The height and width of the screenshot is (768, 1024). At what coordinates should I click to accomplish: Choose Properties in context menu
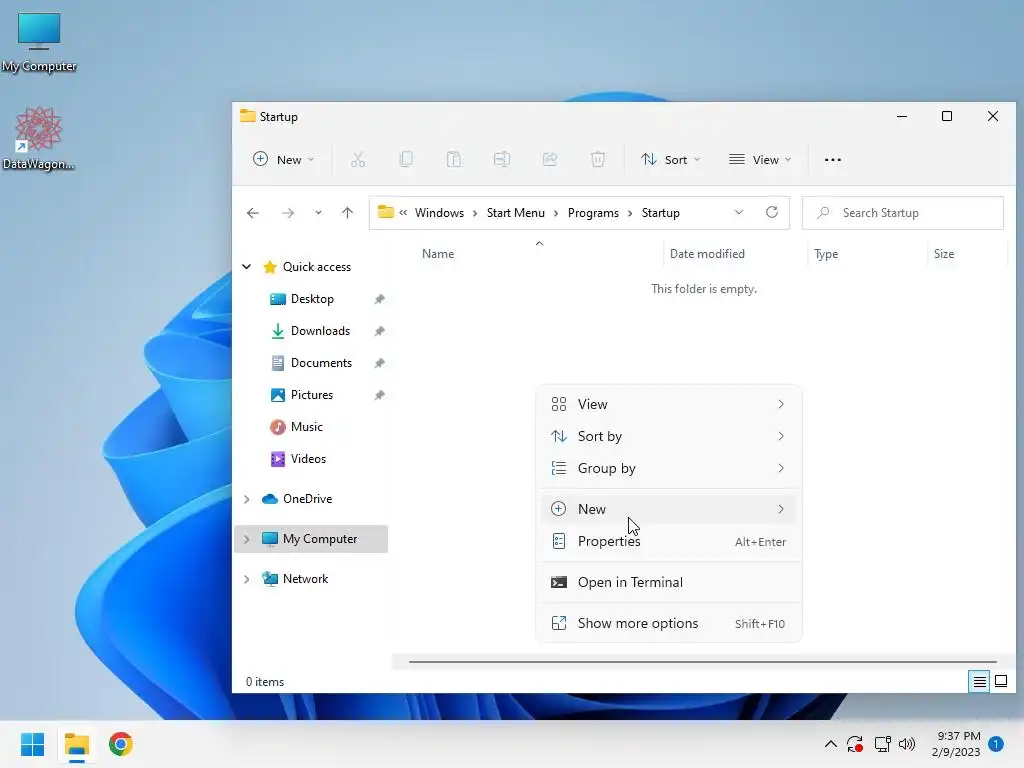(668, 541)
